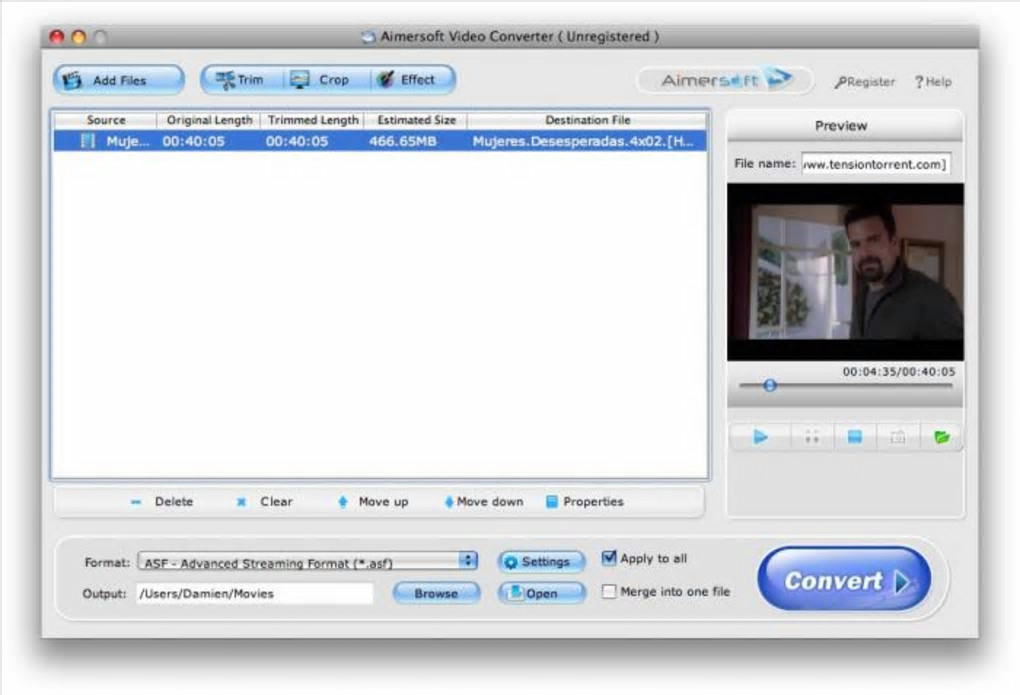Click the Output path field

(x=255, y=593)
